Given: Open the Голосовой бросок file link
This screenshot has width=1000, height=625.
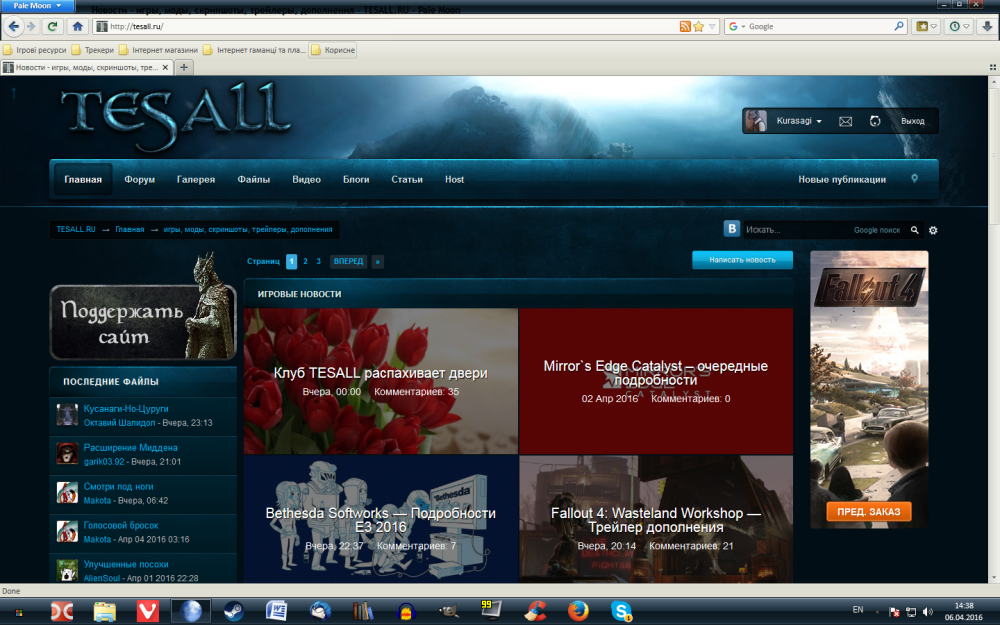Looking at the screenshot, I should [121, 526].
